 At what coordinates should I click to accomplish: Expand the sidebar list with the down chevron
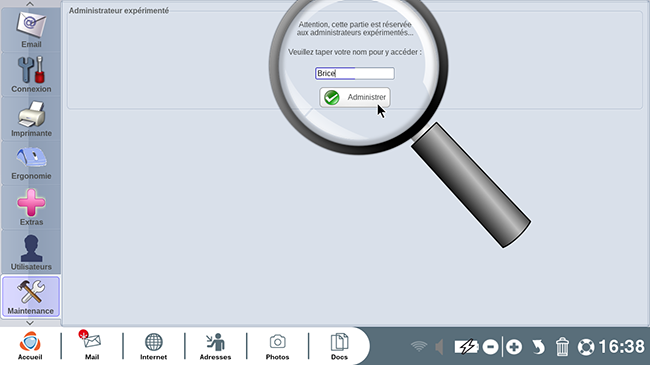coord(30,323)
